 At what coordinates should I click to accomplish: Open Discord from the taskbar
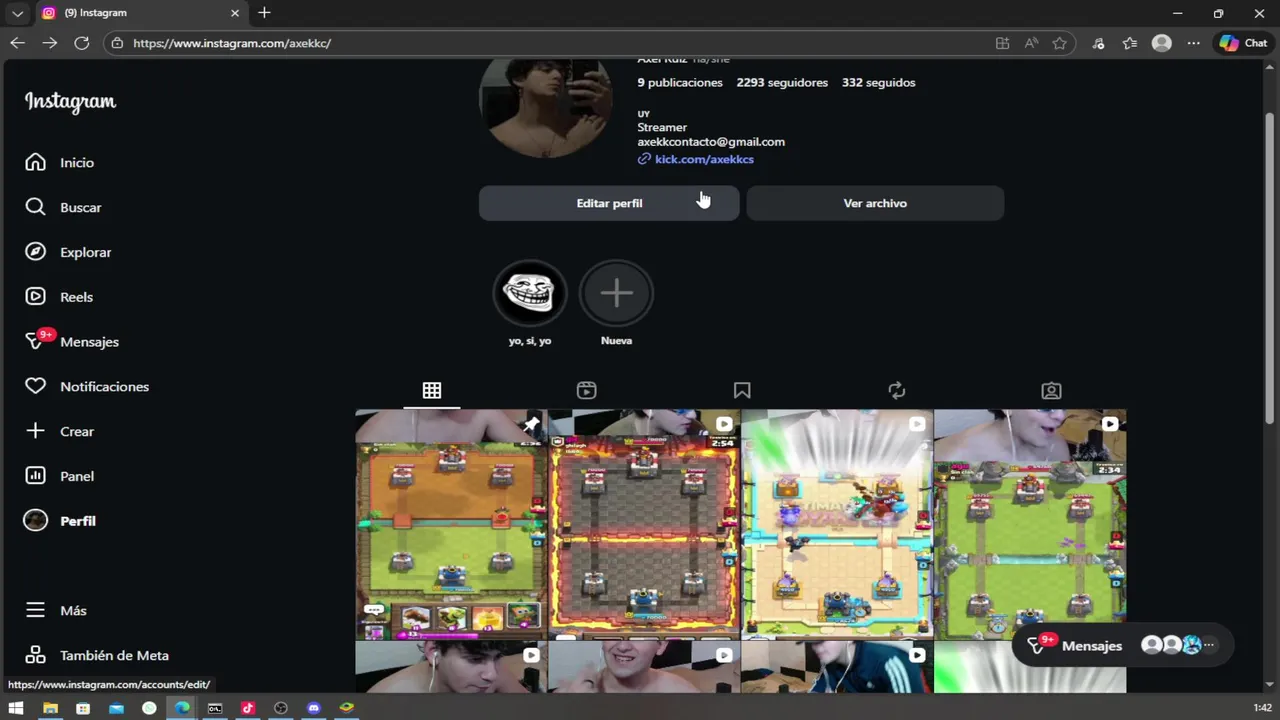(314, 708)
